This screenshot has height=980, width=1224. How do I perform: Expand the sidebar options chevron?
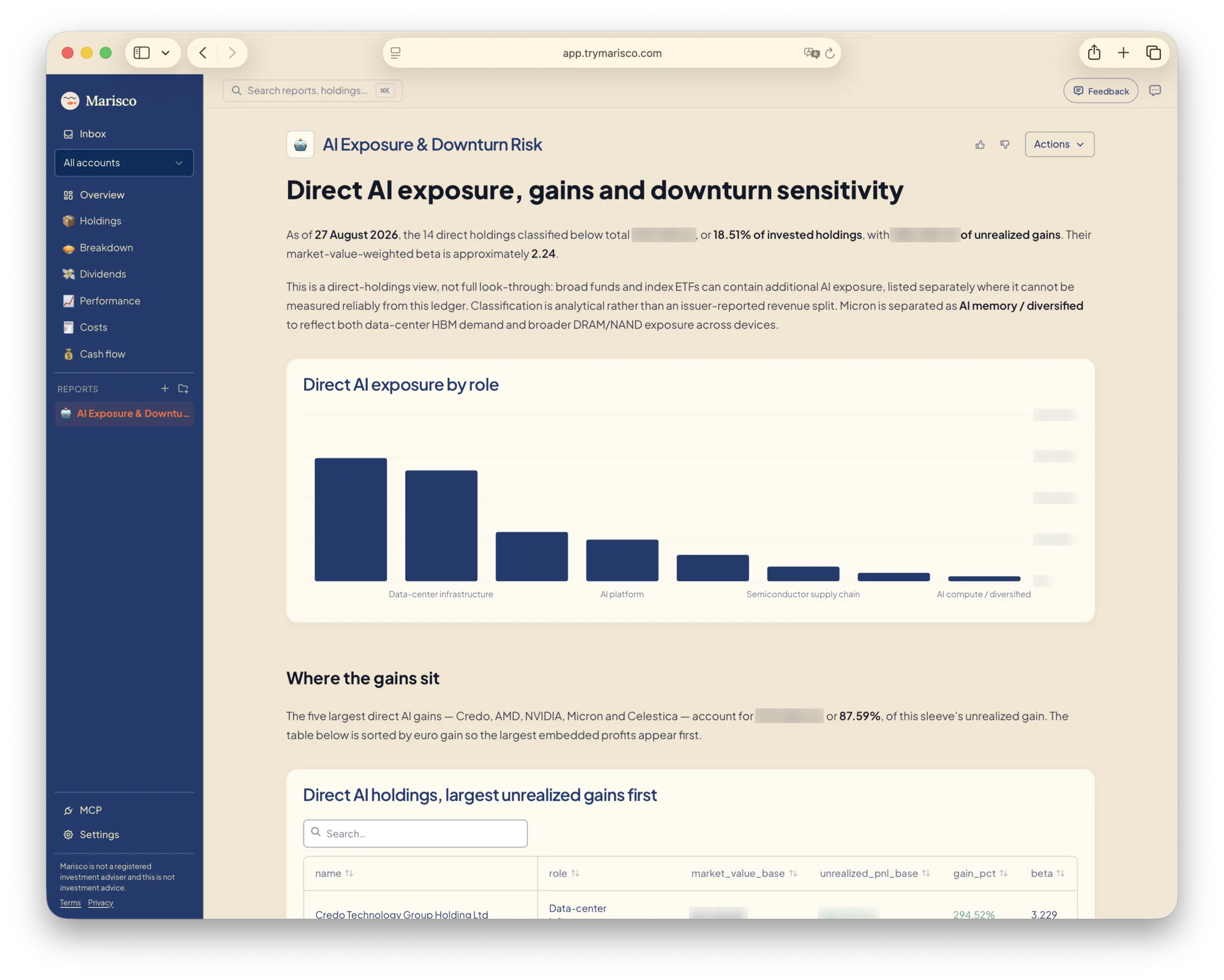coord(165,53)
